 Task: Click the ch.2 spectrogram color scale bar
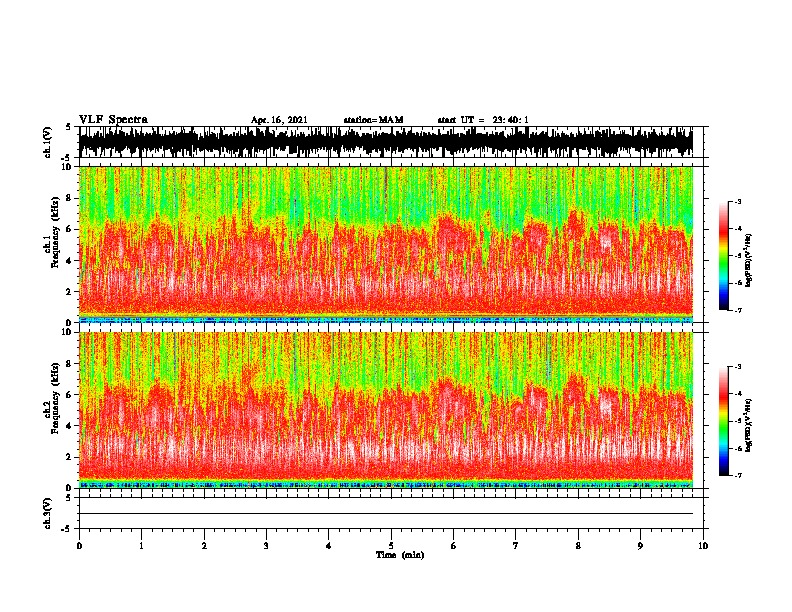(x=724, y=421)
